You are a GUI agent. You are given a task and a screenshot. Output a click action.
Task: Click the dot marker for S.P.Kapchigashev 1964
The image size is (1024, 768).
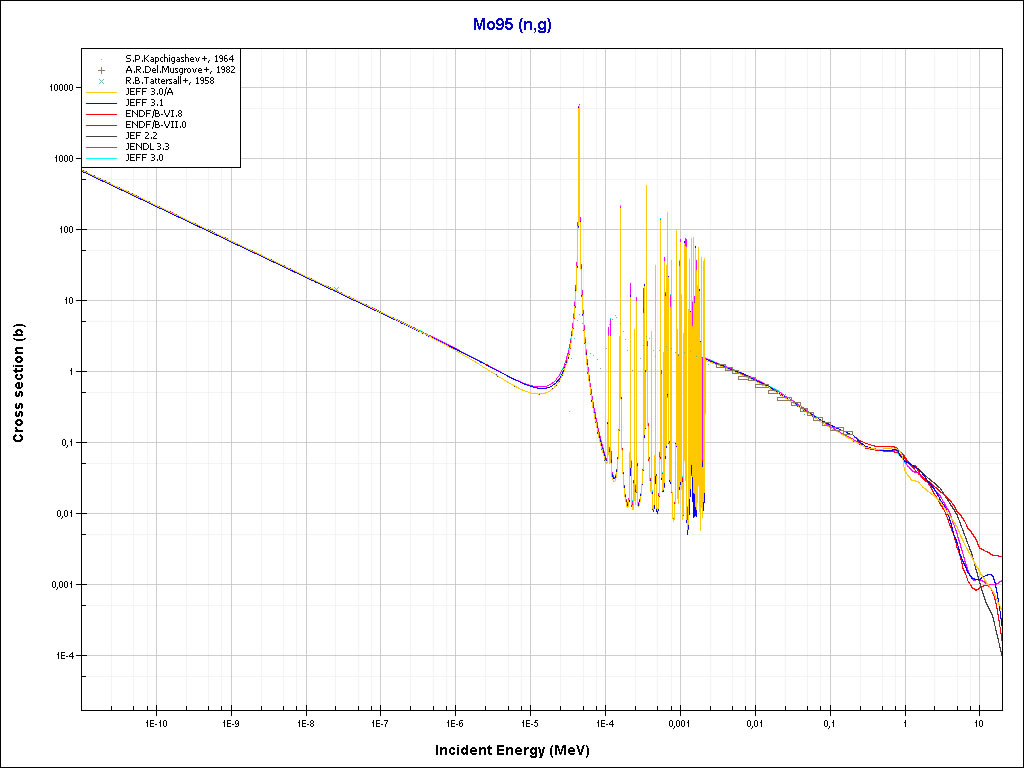(x=102, y=59)
